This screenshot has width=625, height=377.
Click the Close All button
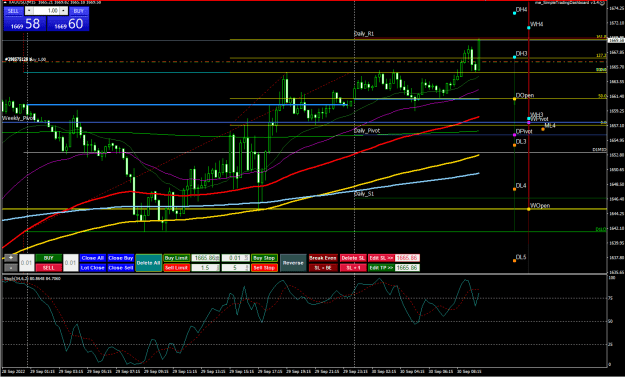point(92,258)
